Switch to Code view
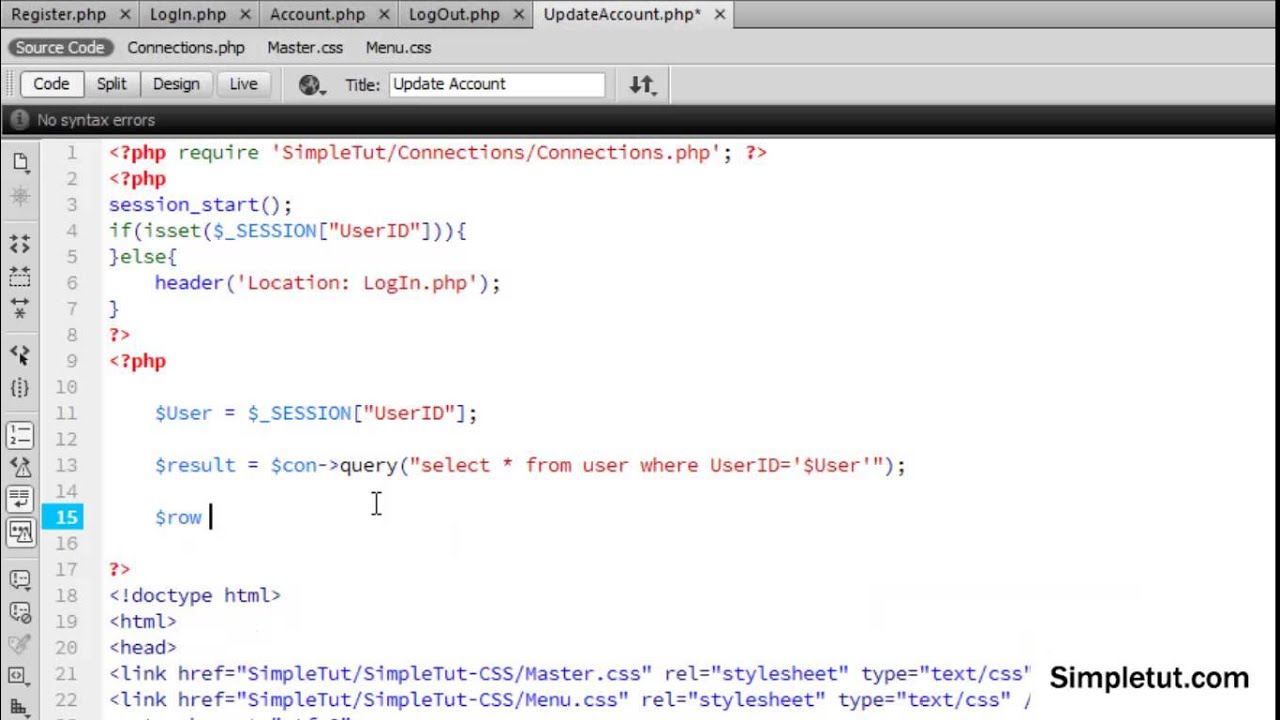Viewport: 1280px width, 720px height. pyautogui.click(x=51, y=84)
